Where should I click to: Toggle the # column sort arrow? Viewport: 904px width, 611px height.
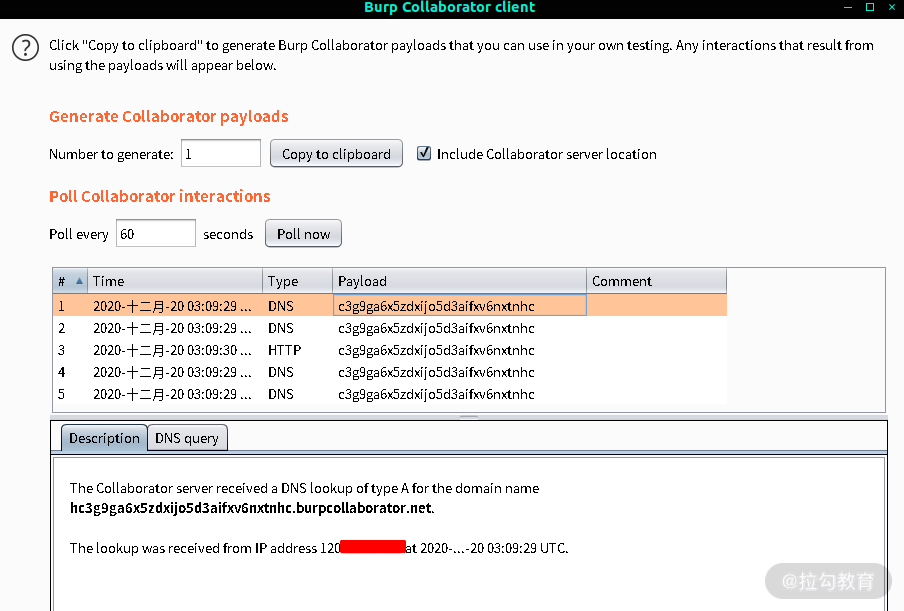(x=80, y=281)
